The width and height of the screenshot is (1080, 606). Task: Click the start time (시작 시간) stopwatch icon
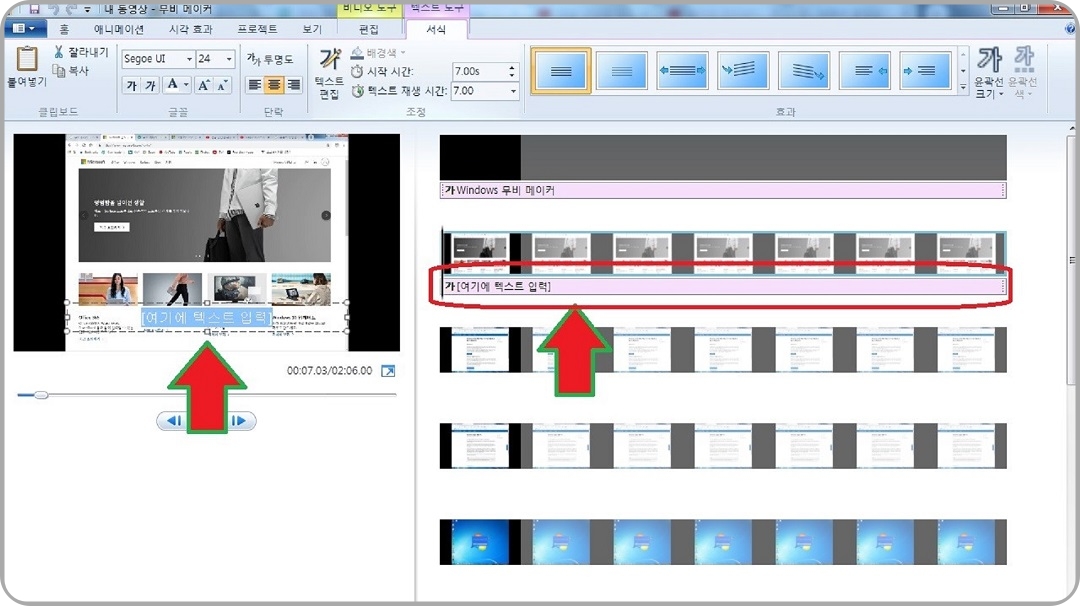click(357, 72)
